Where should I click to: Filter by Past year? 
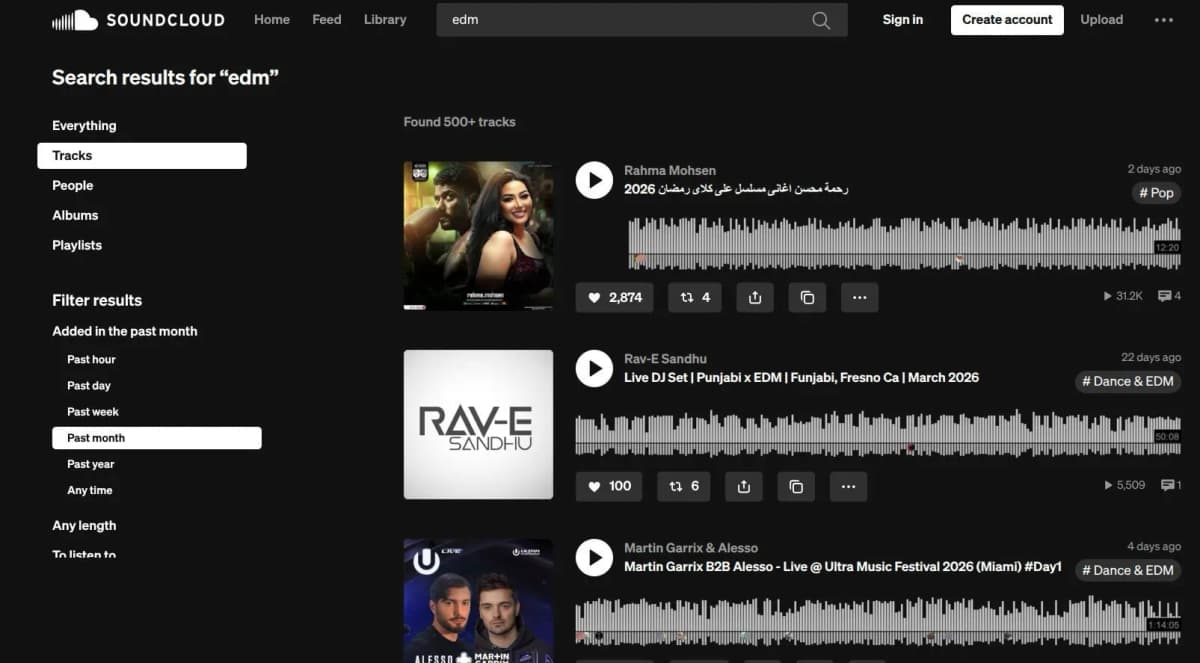click(91, 465)
